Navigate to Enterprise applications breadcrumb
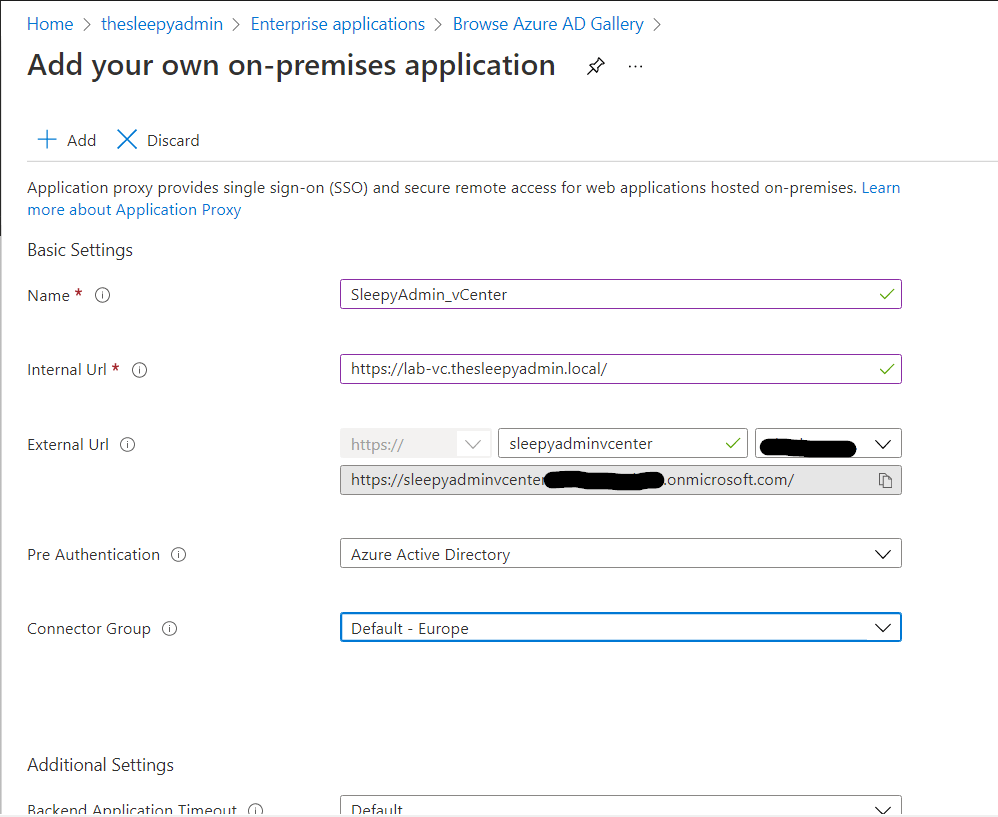Viewport: 998px width, 817px height. (x=337, y=24)
